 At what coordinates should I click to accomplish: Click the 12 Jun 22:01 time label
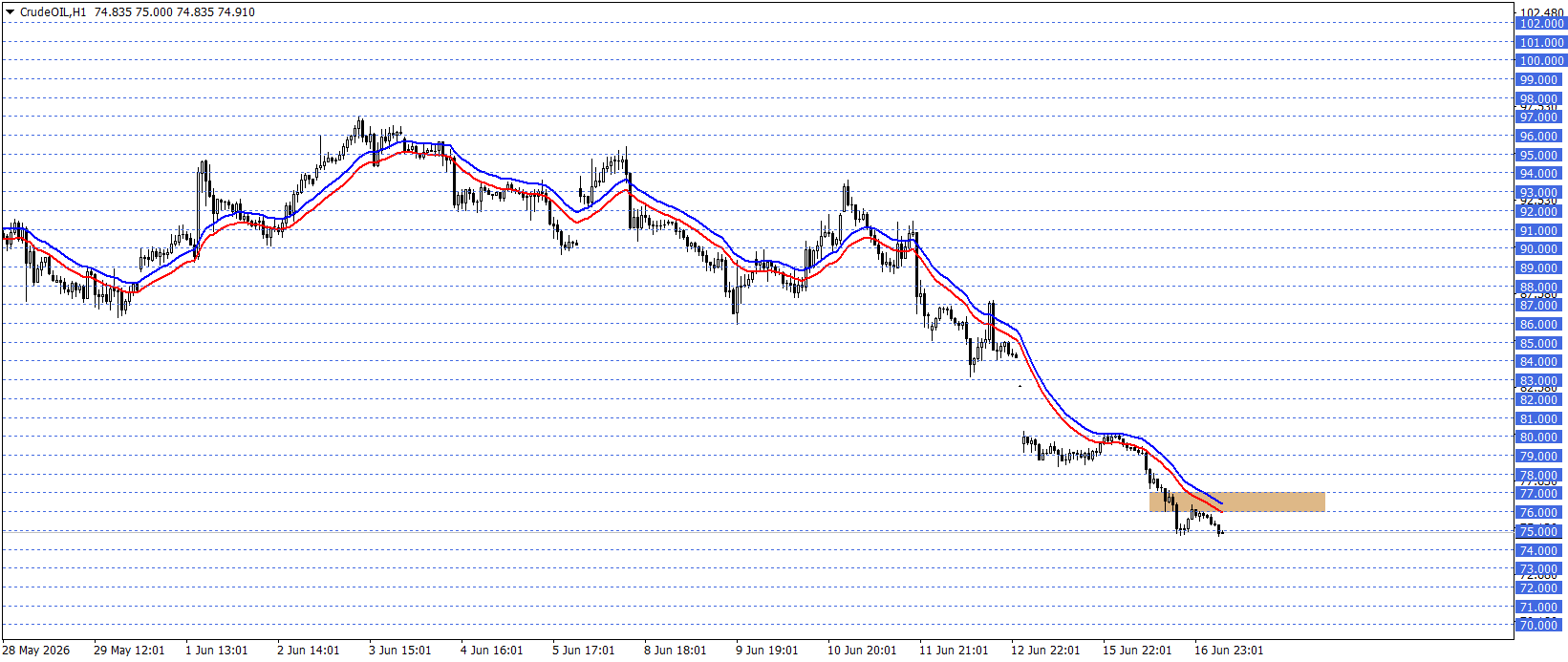point(1045,651)
